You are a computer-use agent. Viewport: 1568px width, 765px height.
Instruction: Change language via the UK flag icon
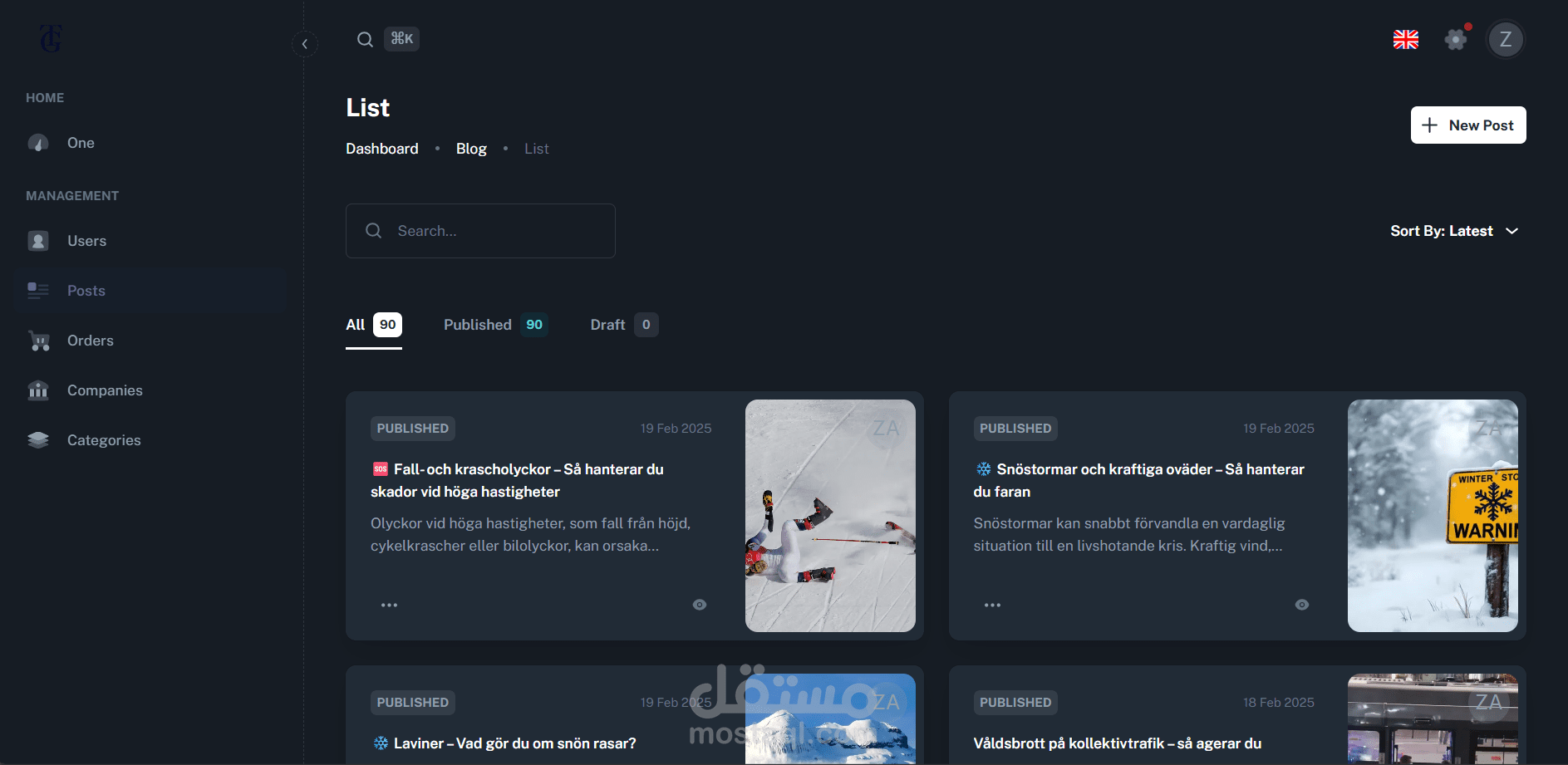(x=1406, y=39)
